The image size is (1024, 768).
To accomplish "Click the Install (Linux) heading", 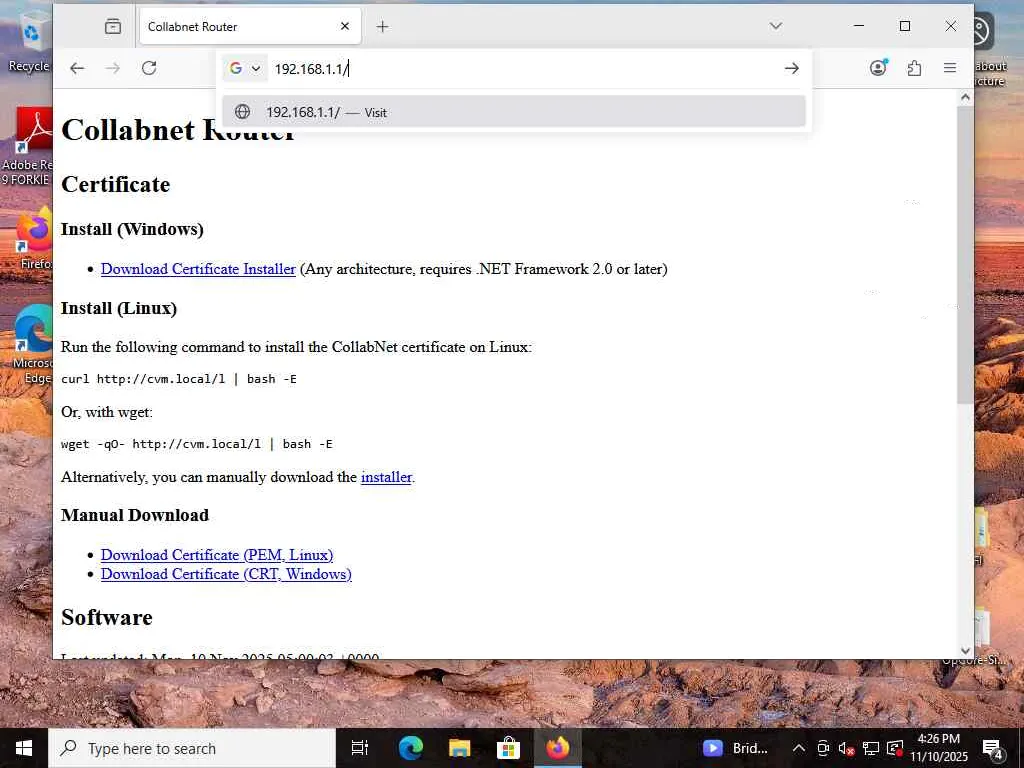I will click(x=119, y=308).
